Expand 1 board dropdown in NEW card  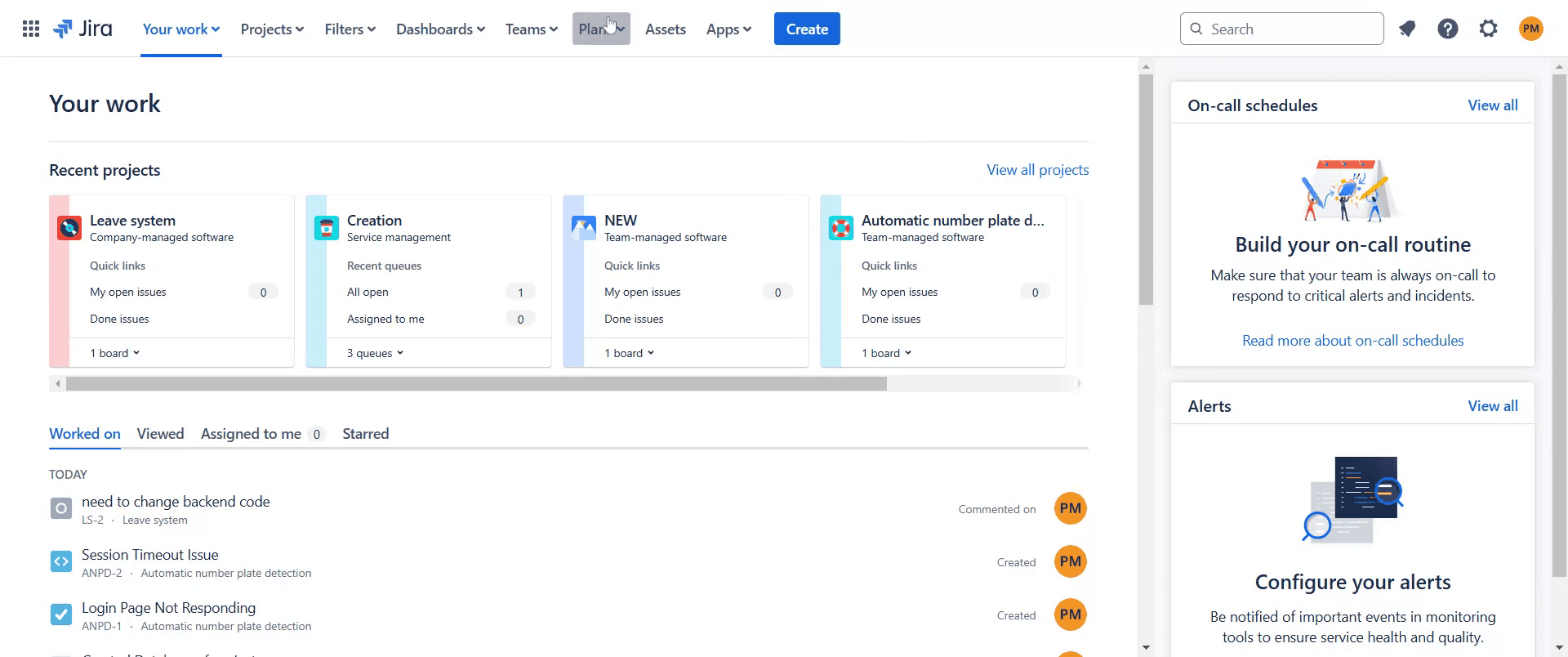[630, 353]
